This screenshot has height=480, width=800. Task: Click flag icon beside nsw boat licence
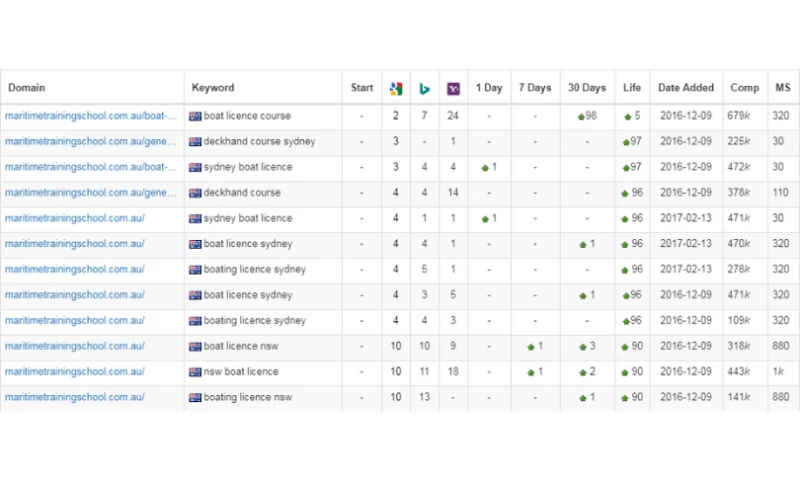(196, 372)
